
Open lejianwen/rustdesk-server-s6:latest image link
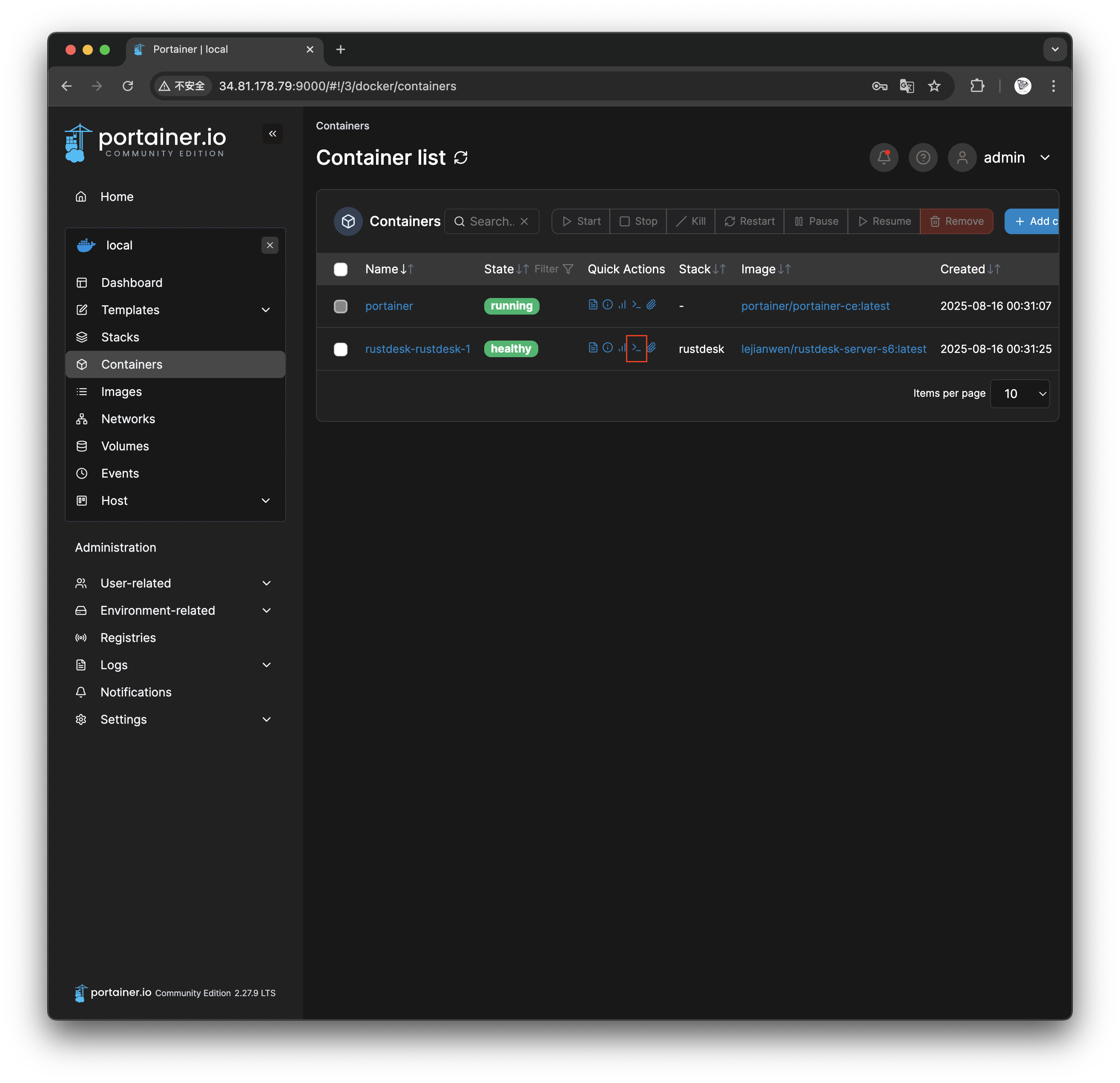click(x=833, y=349)
